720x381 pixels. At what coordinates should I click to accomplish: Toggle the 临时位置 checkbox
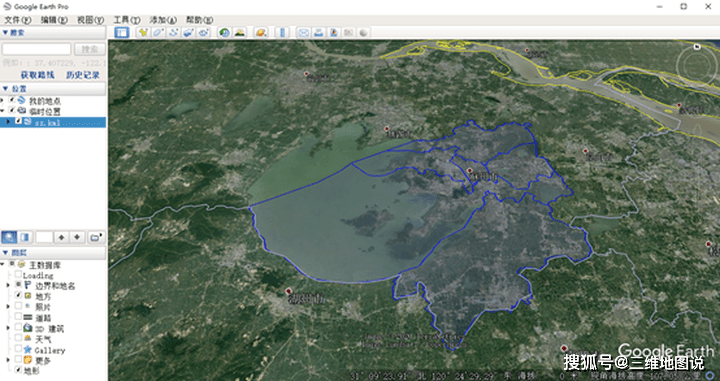[x=12, y=111]
